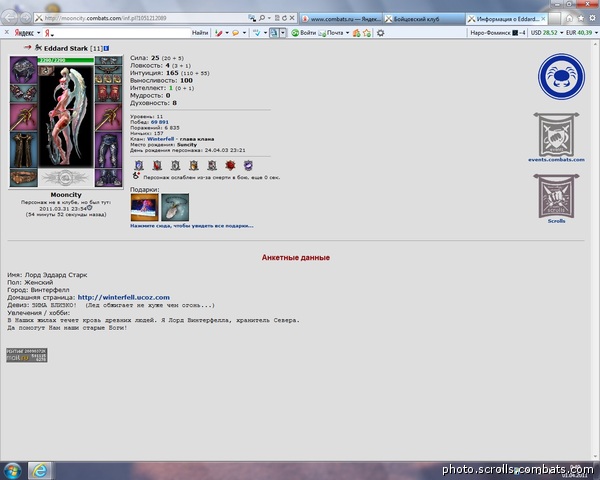Click the clock icon next to last-seen time
This screenshot has height=480, width=600.
89,207
